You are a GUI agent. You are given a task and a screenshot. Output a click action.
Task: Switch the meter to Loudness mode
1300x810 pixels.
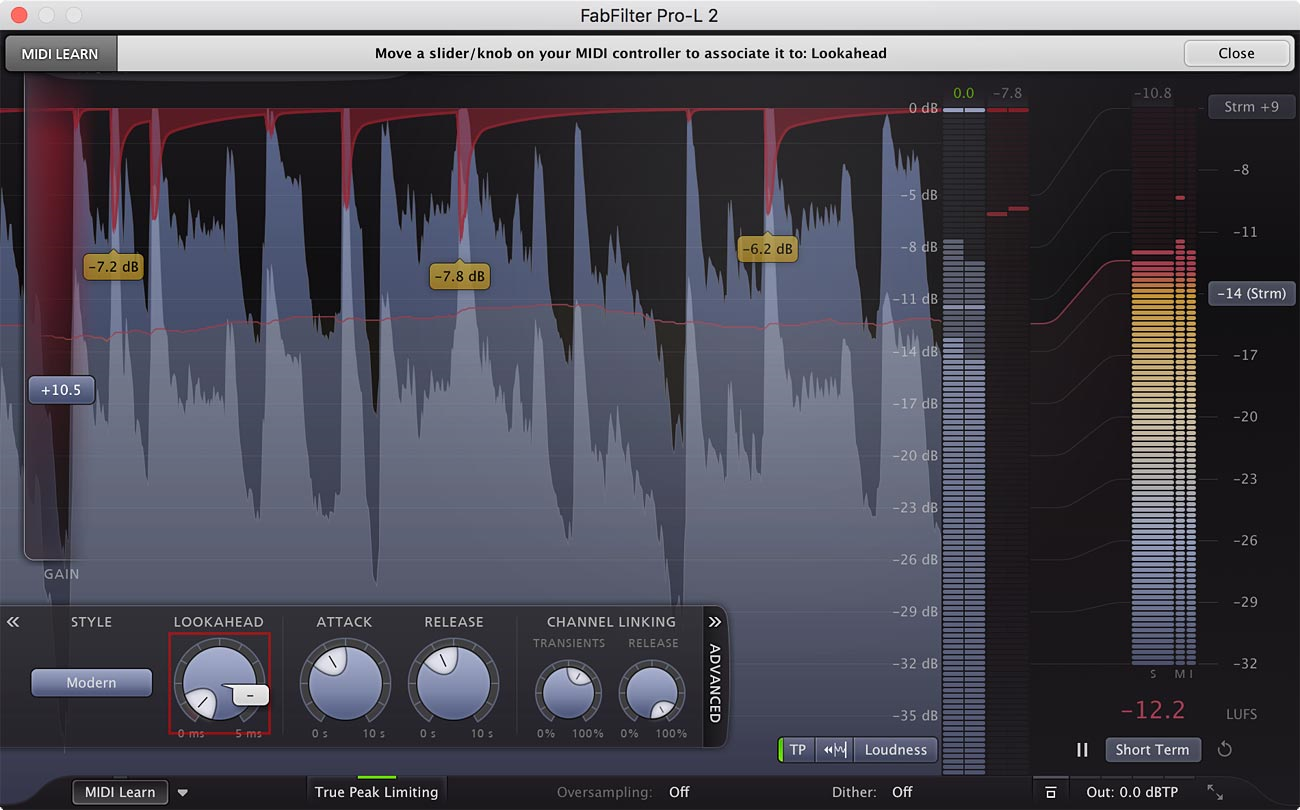(895, 749)
